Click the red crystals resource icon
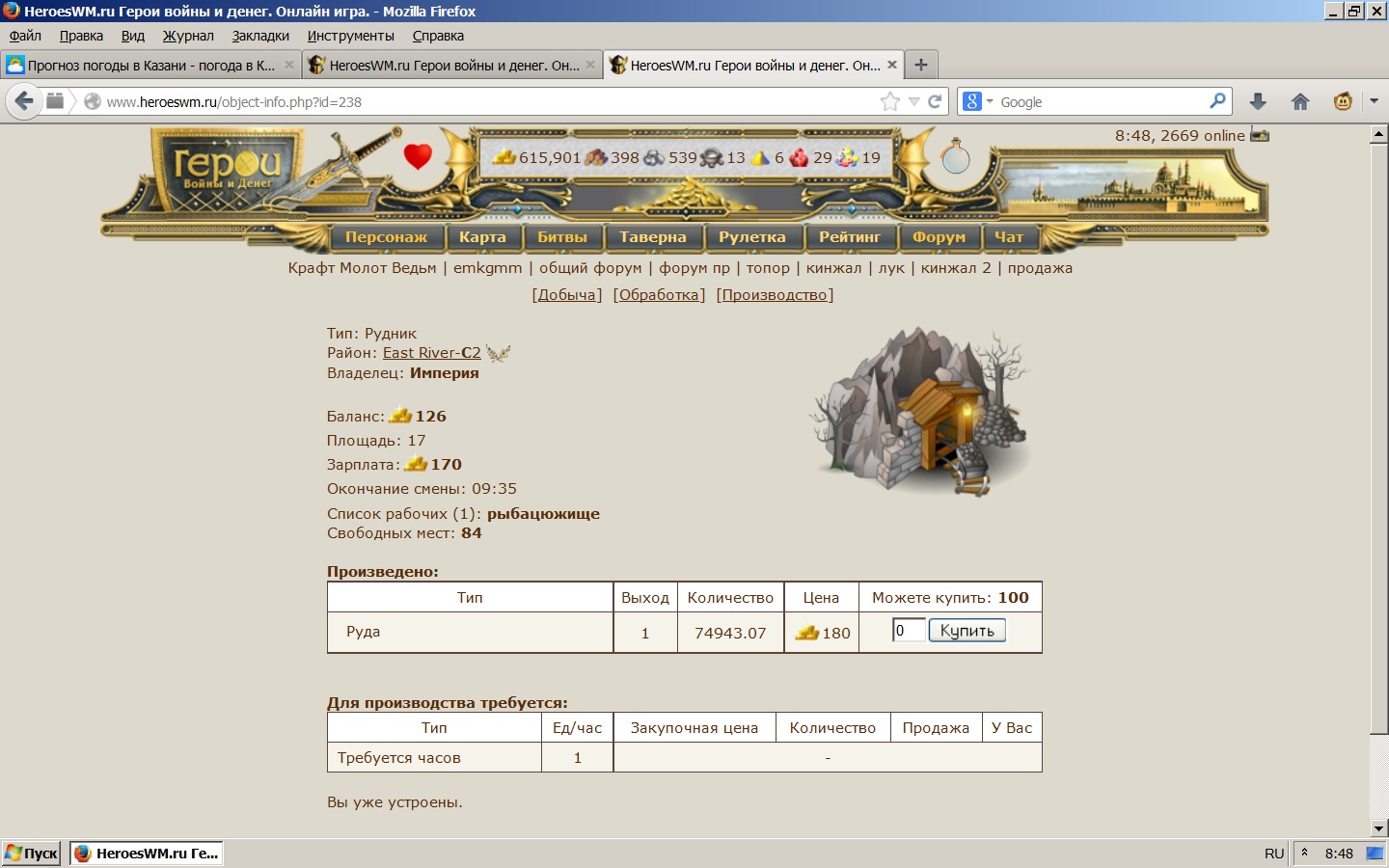This screenshot has width=1389, height=868. [799, 157]
